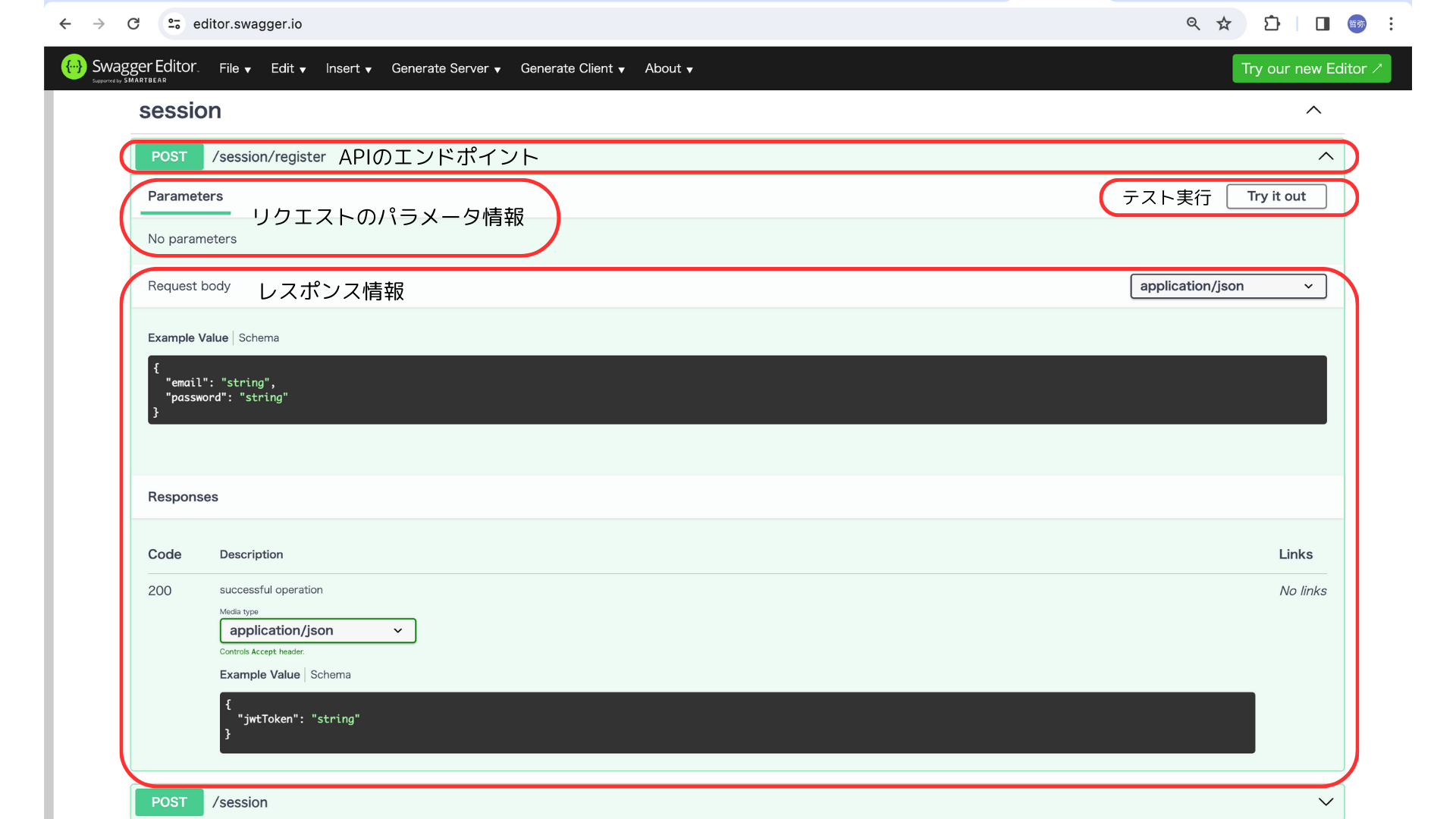Collapse the session section chevron
1456x819 pixels.
click(x=1313, y=110)
